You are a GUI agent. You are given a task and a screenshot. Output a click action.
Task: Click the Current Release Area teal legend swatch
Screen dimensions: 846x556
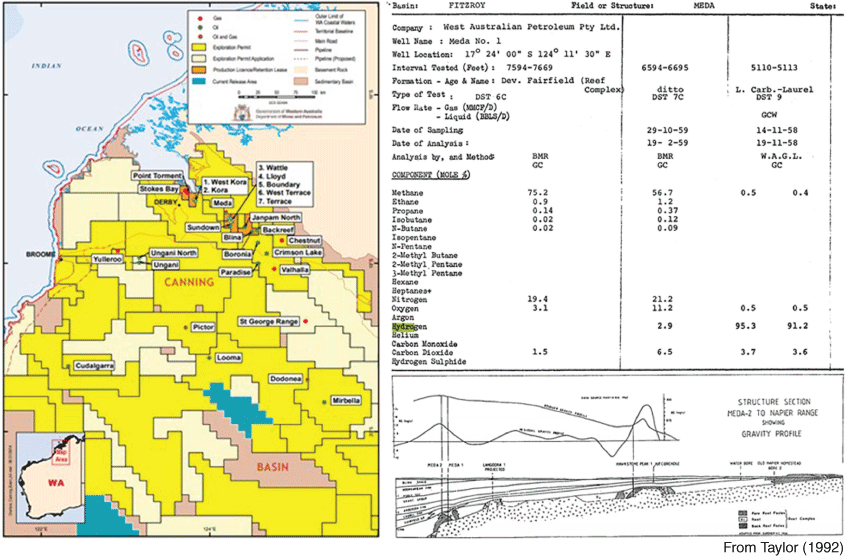pyautogui.click(x=199, y=81)
